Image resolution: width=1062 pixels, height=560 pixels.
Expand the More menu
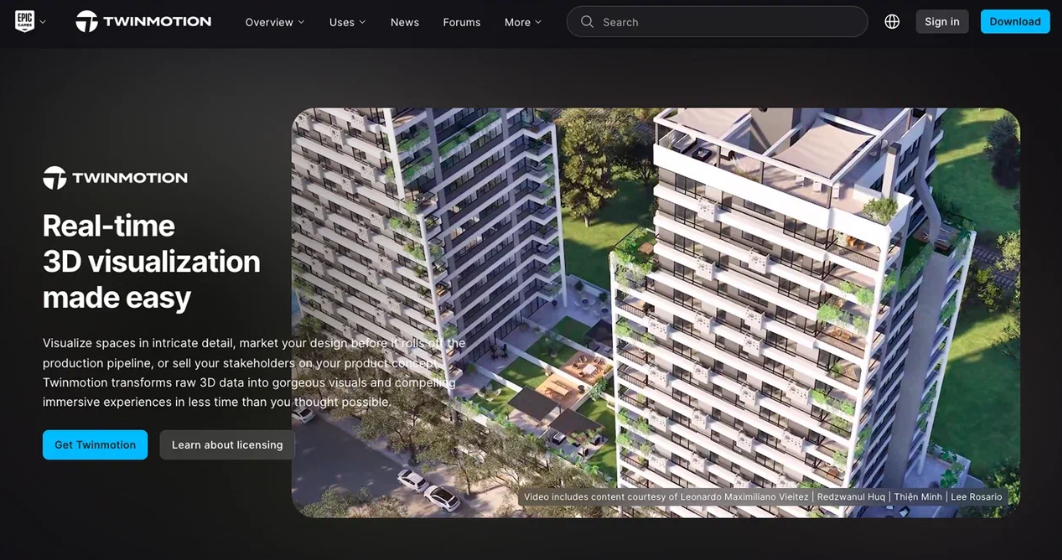pos(523,22)
